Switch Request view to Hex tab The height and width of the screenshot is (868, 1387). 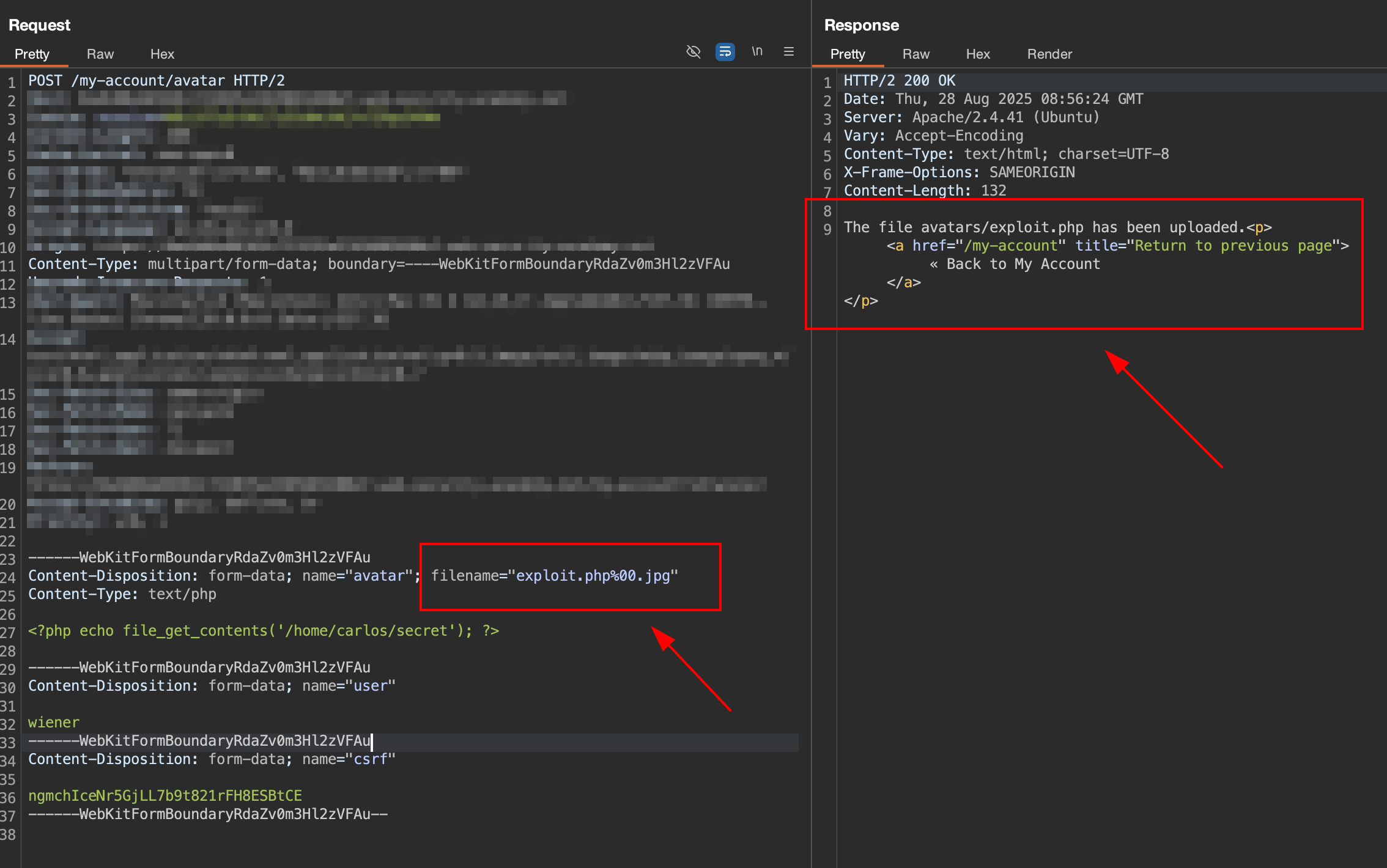click(x=162, y=54)
